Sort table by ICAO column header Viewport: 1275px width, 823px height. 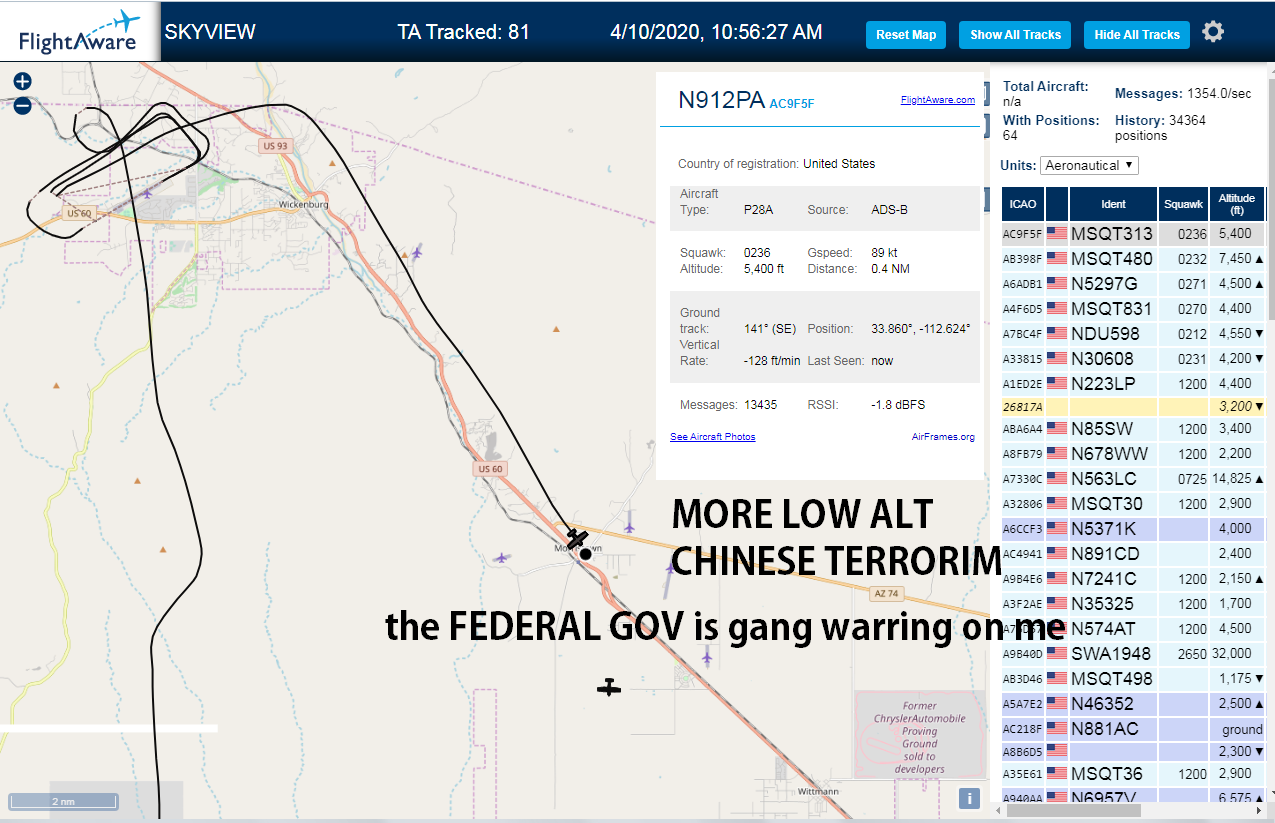point(1023,204)
